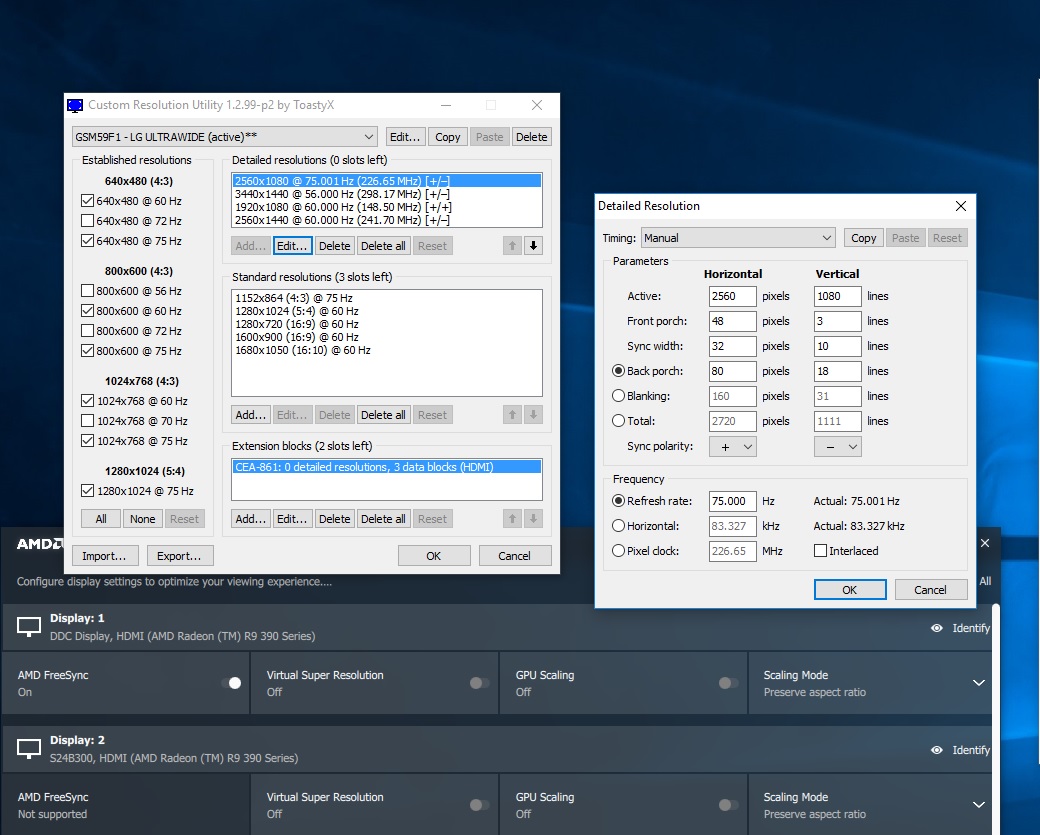1040x835 pixels.
Task: Open horizontal sync polarity dropdown
Action: pos(733,447)
